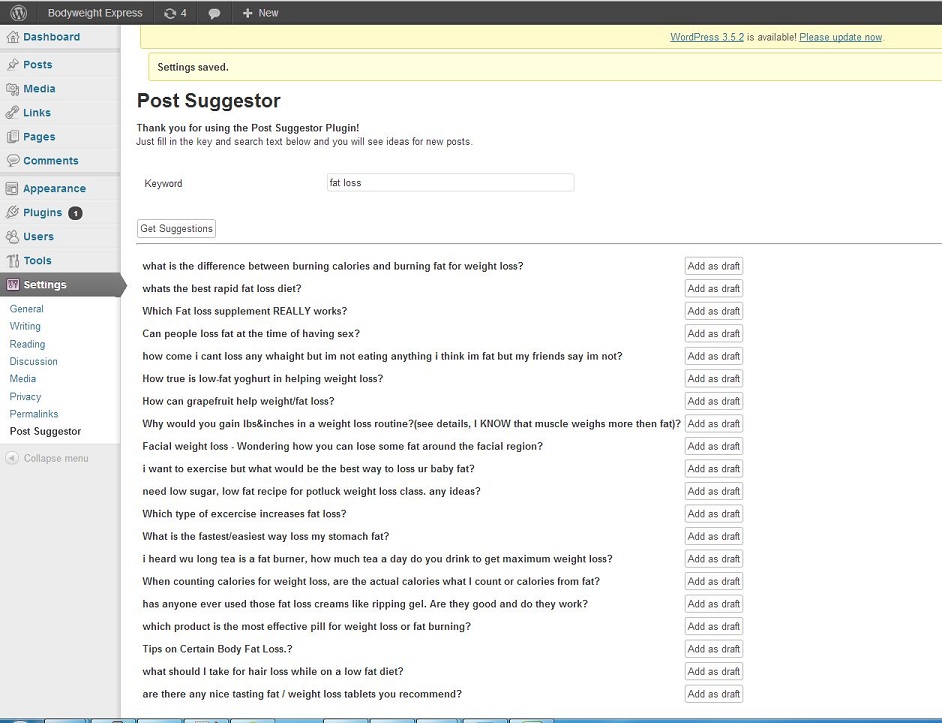Collapse the admin sidebar menu

pos(46,459)
